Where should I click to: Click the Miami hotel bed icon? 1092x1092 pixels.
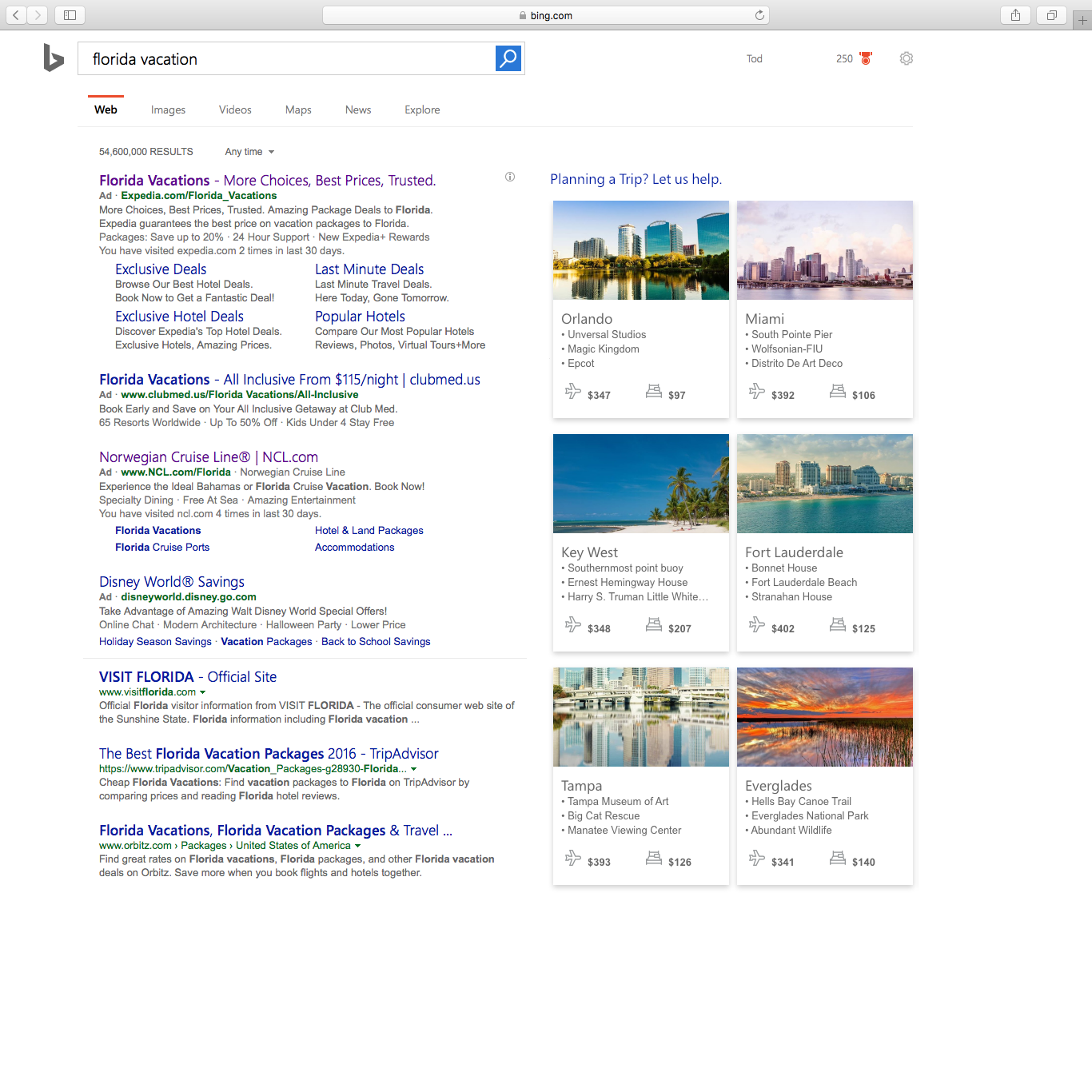click(838, 391)
